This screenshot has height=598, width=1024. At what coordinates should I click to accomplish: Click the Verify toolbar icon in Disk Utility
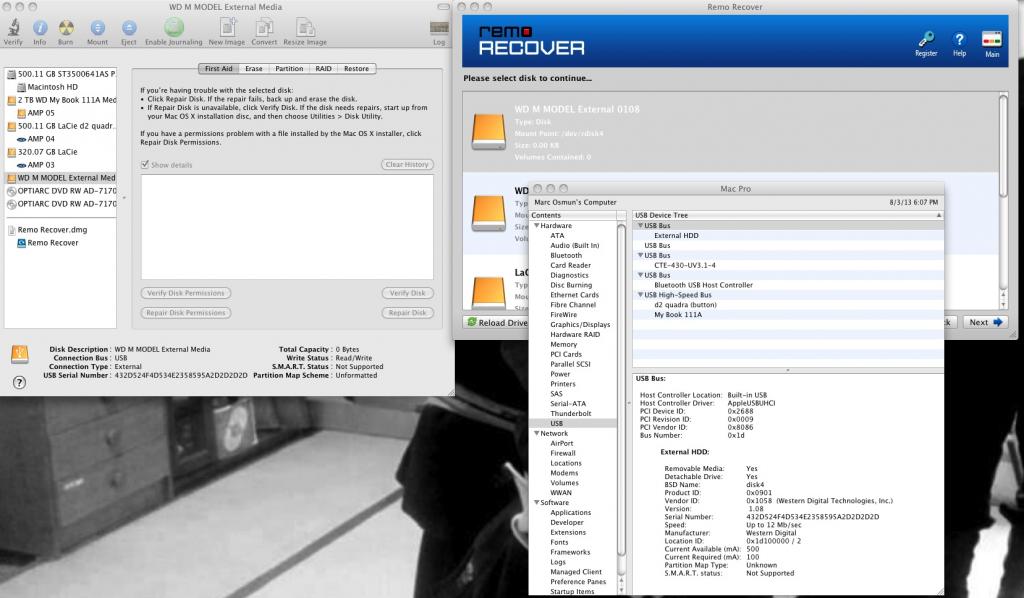(x=13, y=28)
